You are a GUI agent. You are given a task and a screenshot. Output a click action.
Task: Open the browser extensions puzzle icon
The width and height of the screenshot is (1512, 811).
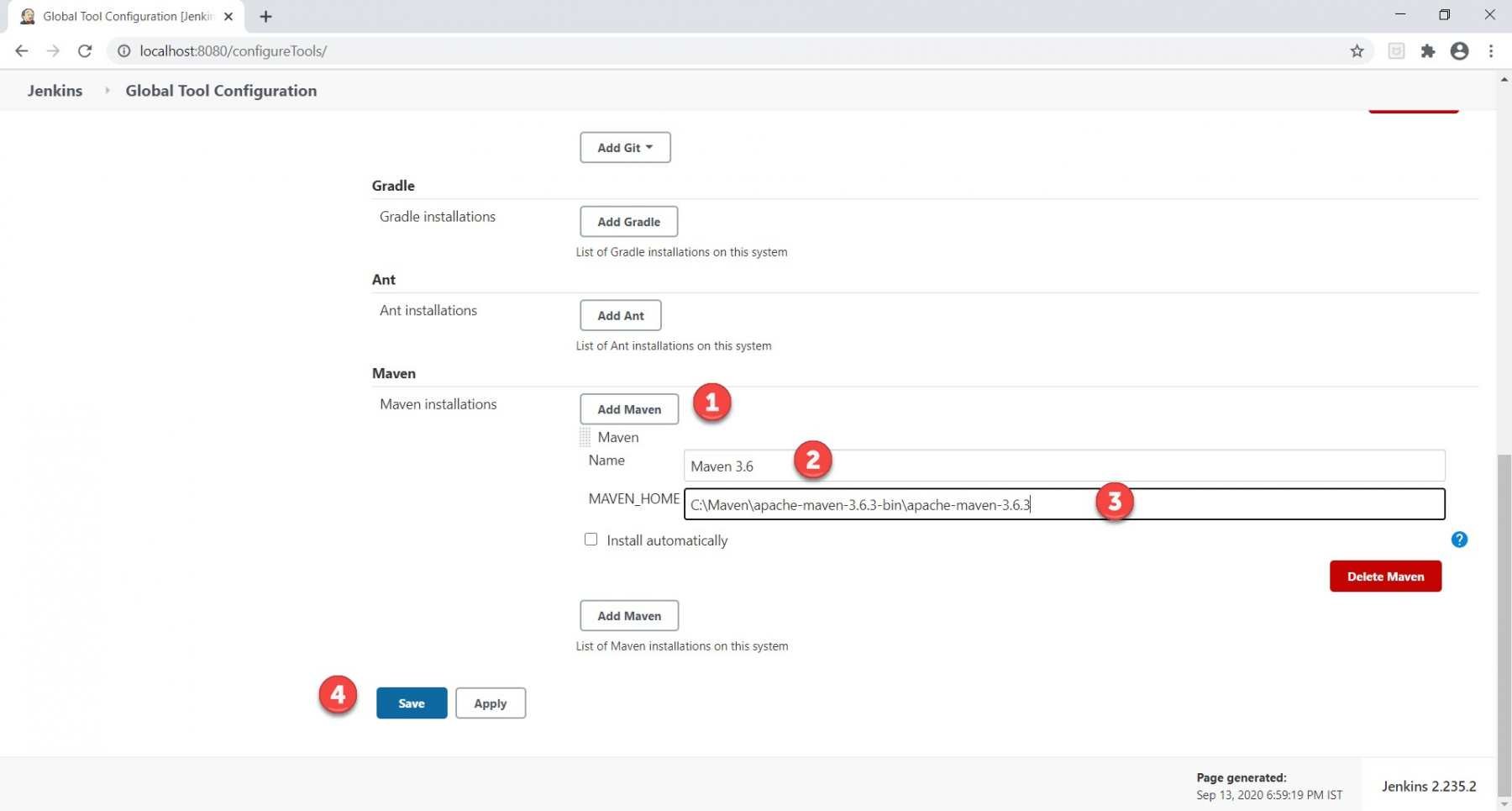[x=1428, y=50]
